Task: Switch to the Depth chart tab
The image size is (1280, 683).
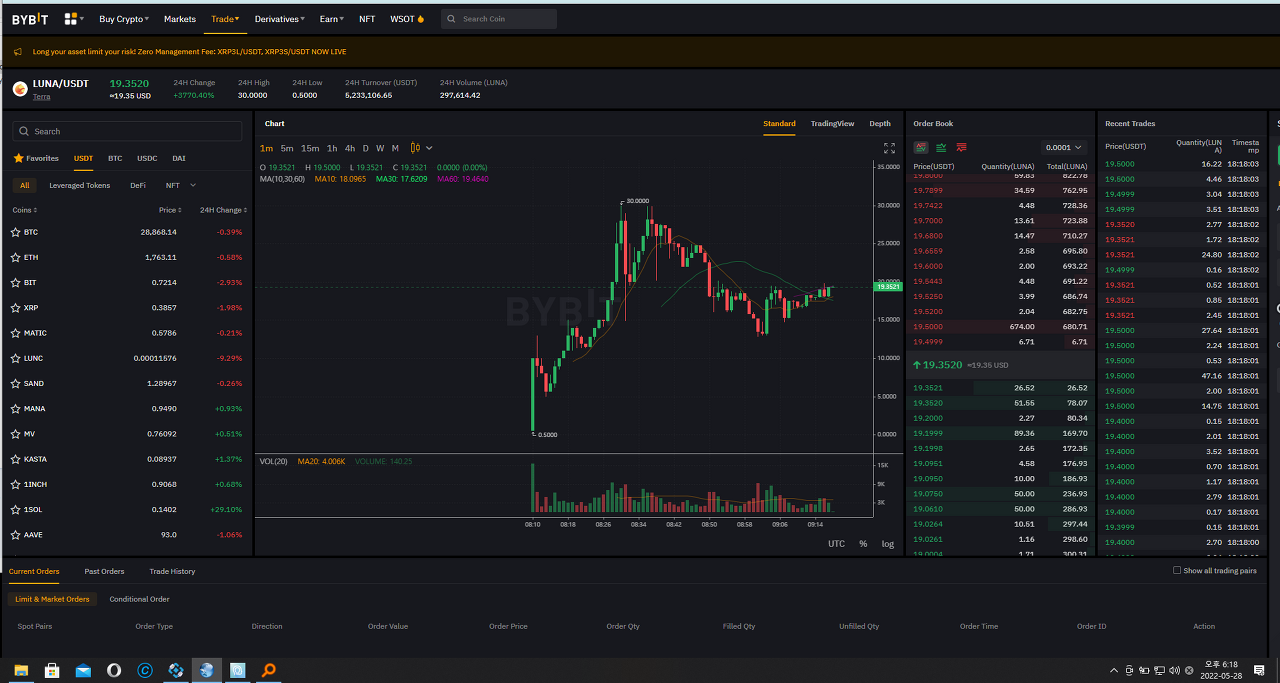Action: [x=880, y=124]
